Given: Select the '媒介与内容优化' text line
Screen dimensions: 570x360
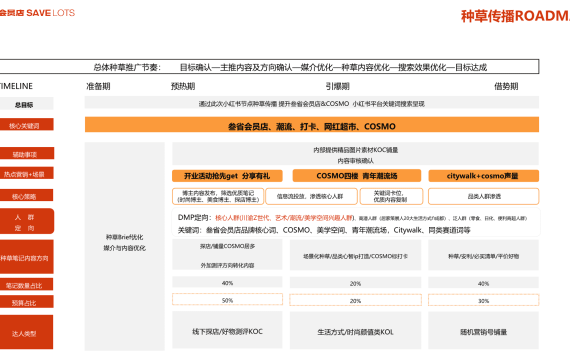Looking at the screenshot, I should coord(124,248).
